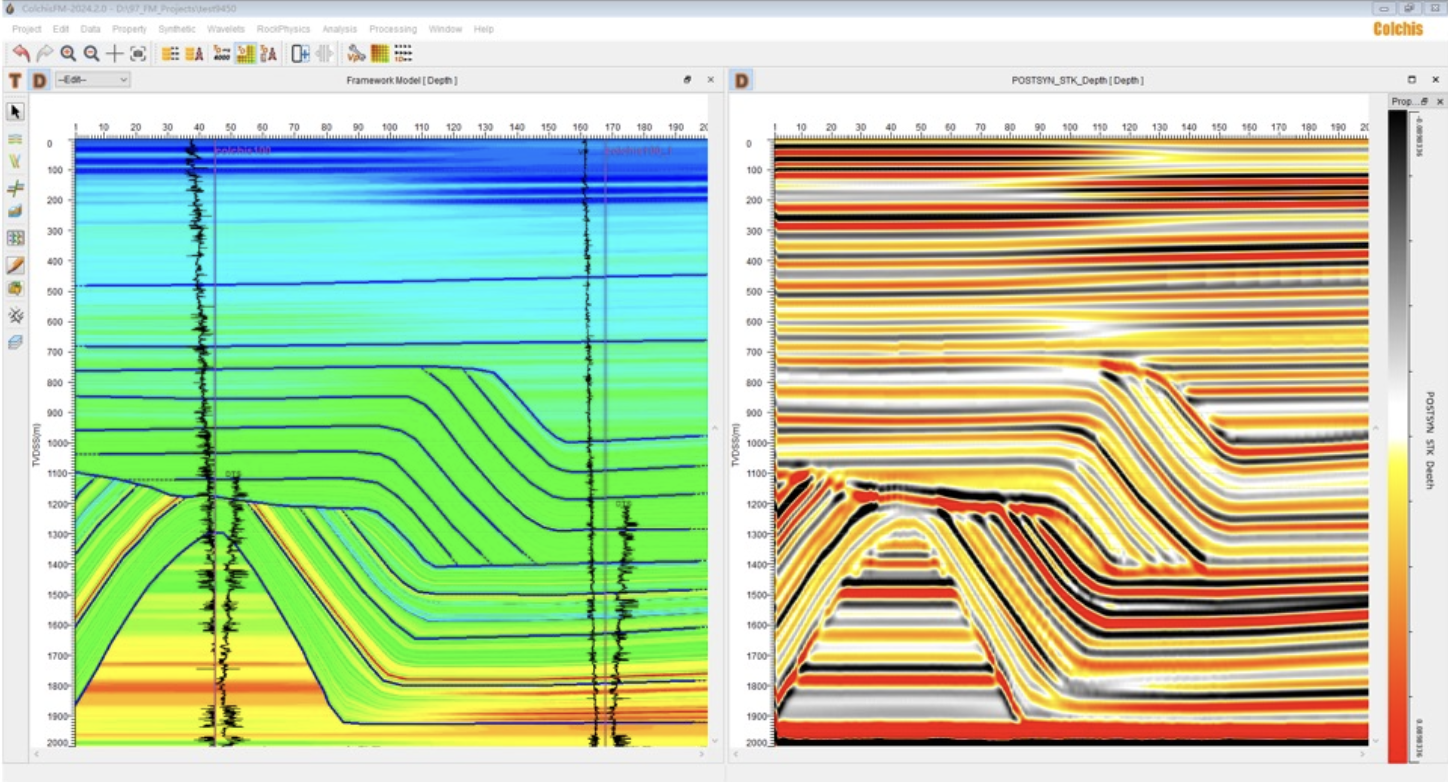Click the fit-to-view frame icon

[138, 53]
